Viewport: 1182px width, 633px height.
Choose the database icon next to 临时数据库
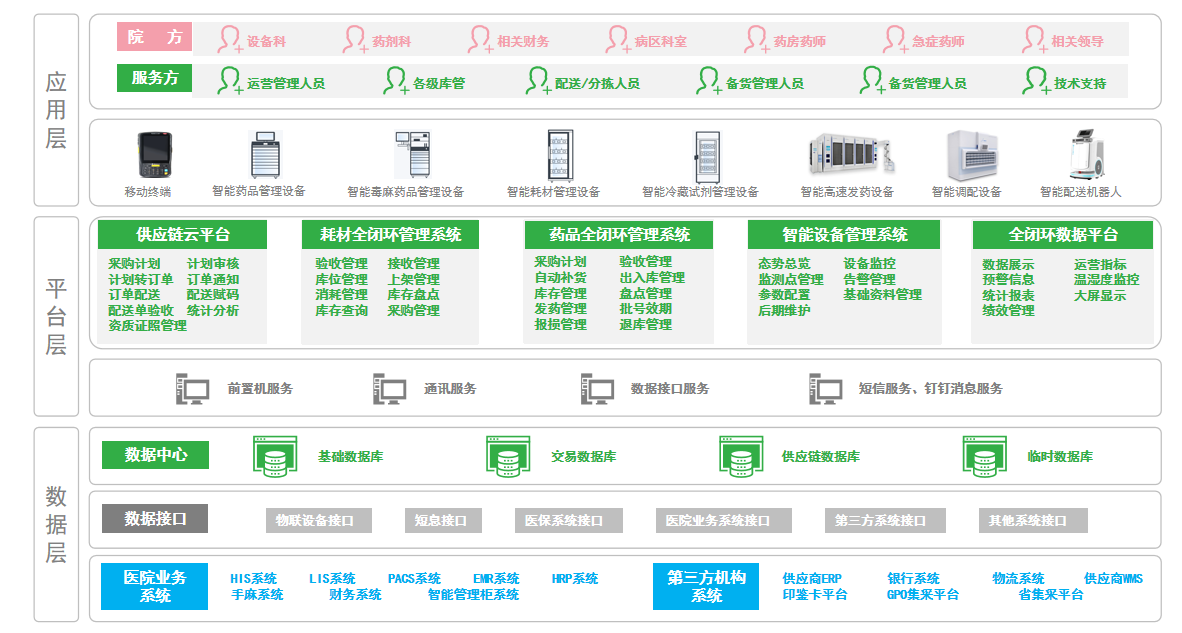coord(984,457)
